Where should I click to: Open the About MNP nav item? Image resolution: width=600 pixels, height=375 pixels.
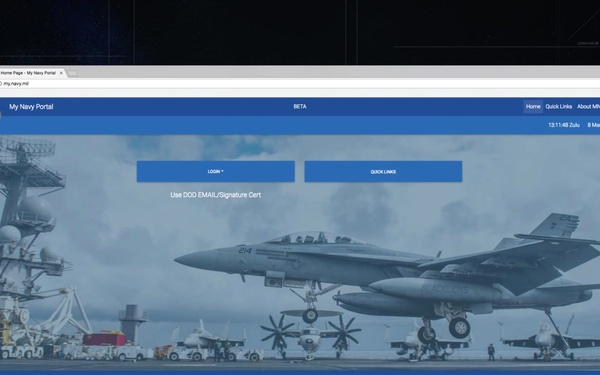coord(589,106)
